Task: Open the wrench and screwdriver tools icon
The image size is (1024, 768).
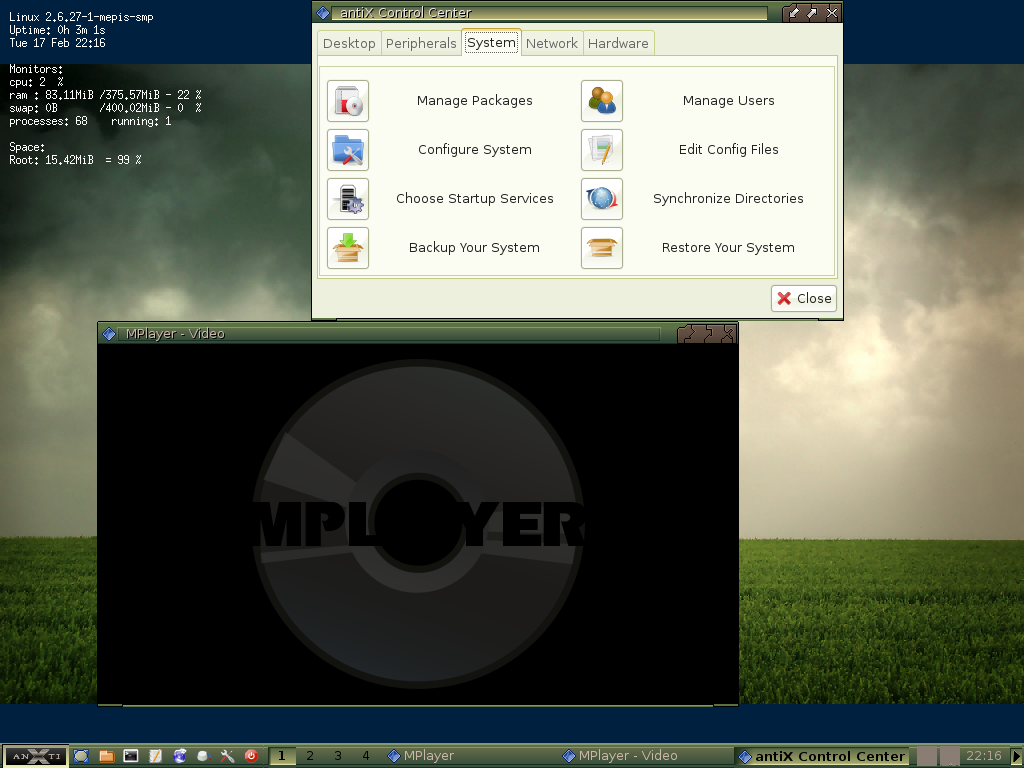Action: [x=227, y=756]
